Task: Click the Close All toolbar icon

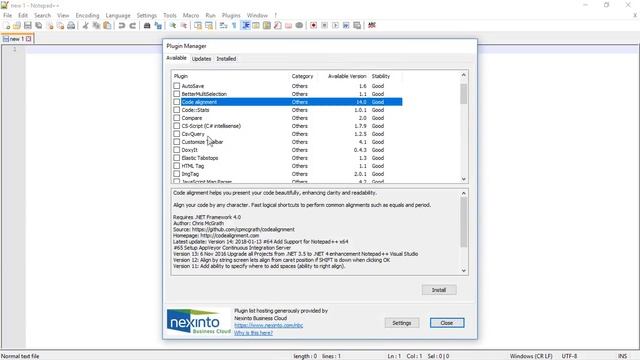Action: (x=60, y=26)
